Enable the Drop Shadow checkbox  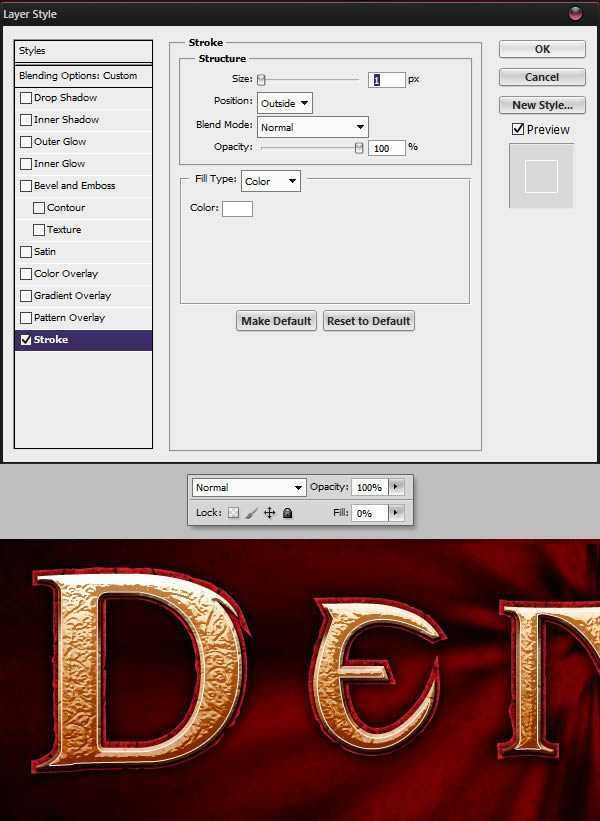click(26, 98)
